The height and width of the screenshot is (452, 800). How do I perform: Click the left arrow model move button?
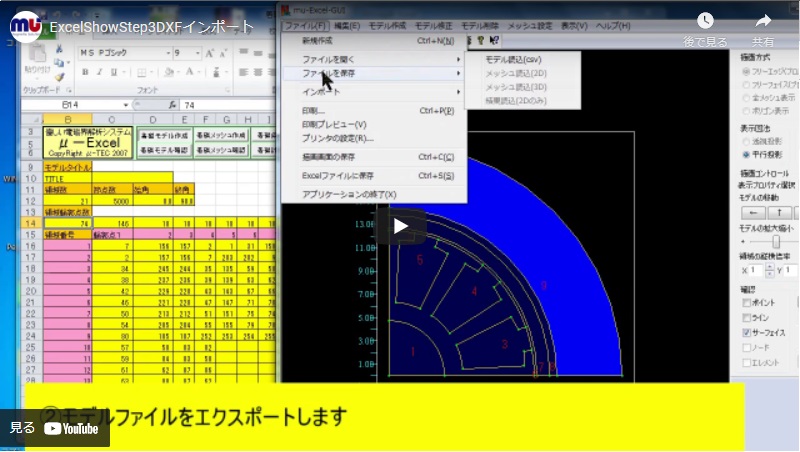coord(753,213)
